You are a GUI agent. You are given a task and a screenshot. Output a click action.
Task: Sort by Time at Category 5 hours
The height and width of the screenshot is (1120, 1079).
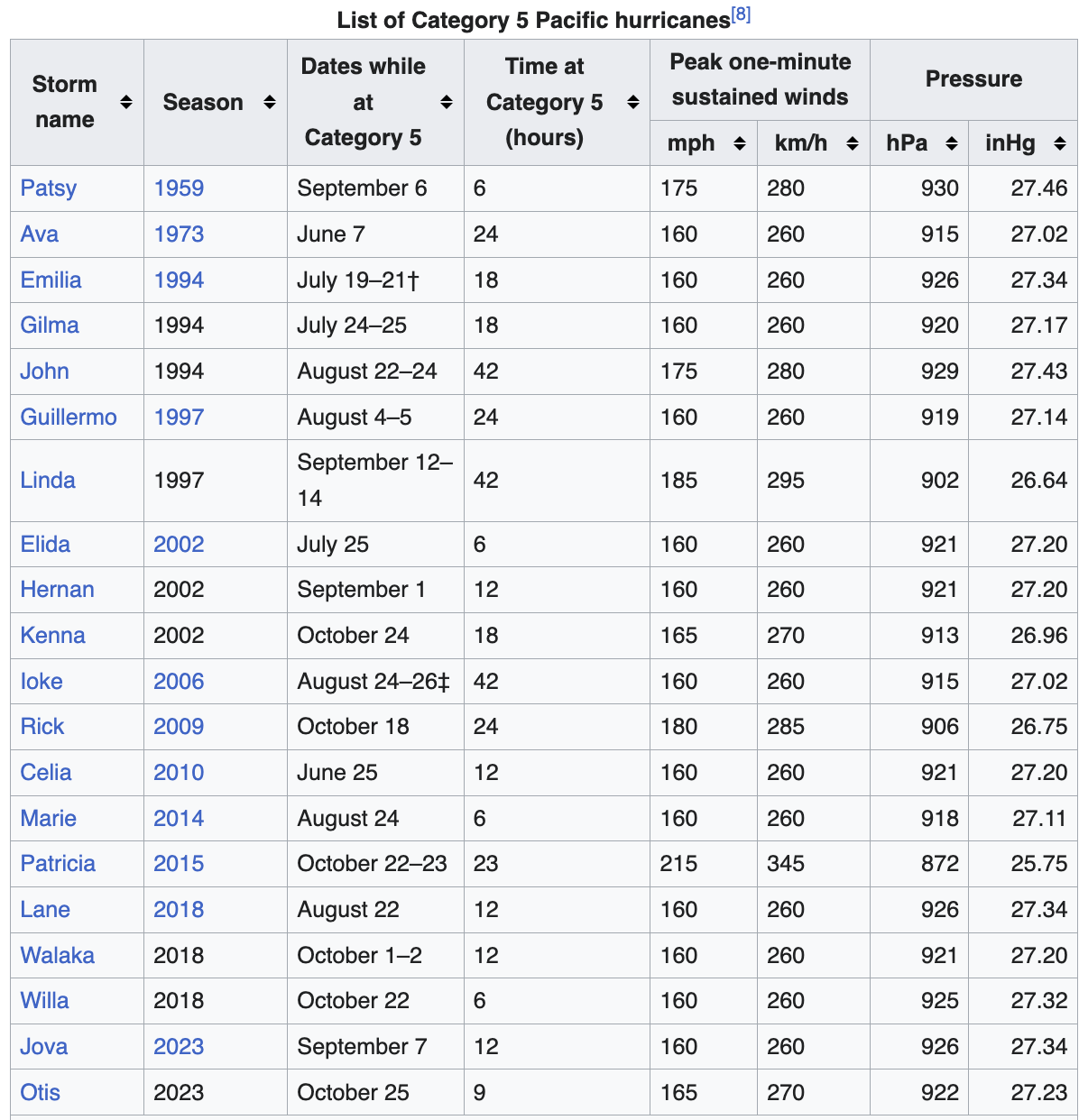(632, 102)
